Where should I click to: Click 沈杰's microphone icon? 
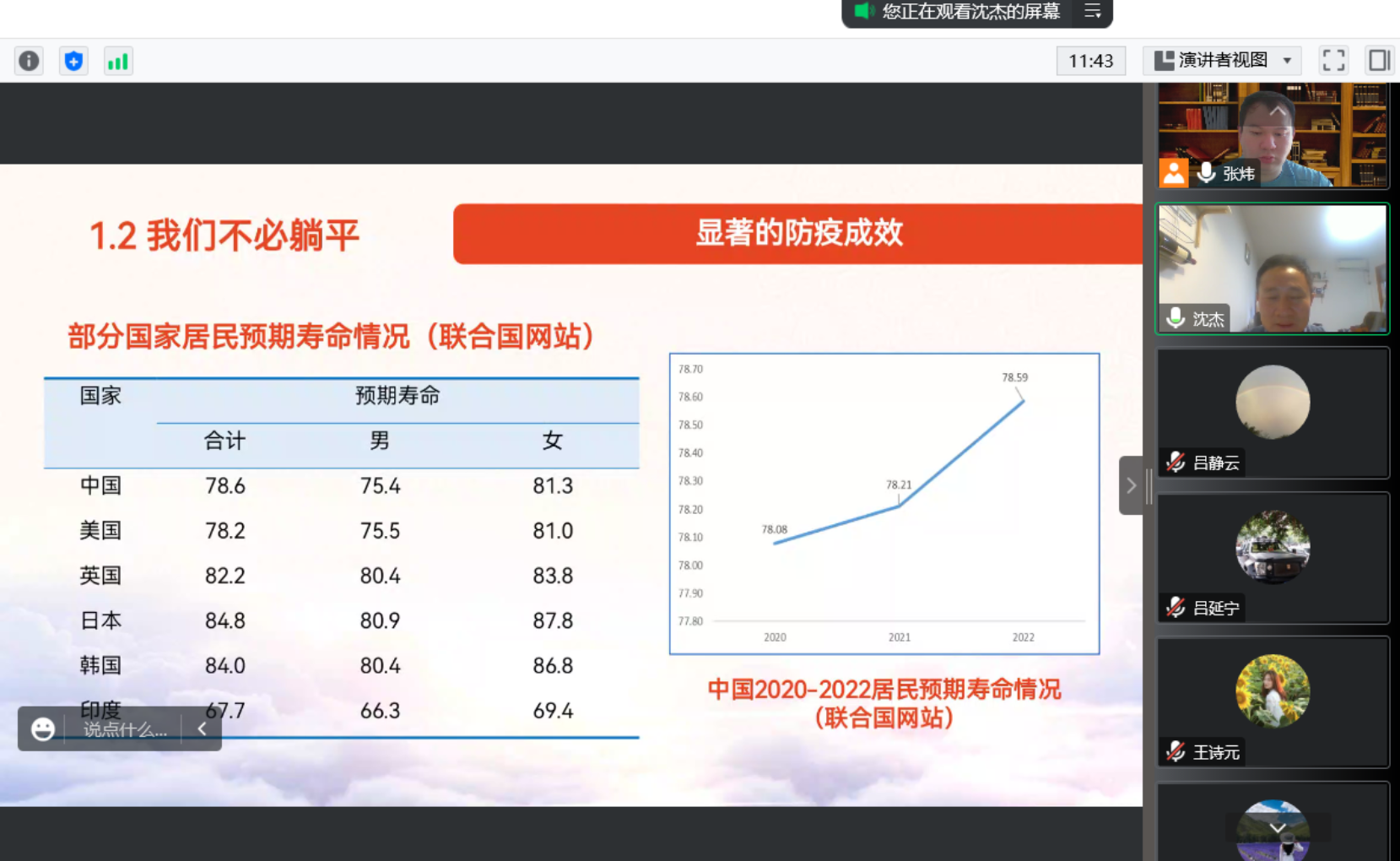[x=1176, y=318]
